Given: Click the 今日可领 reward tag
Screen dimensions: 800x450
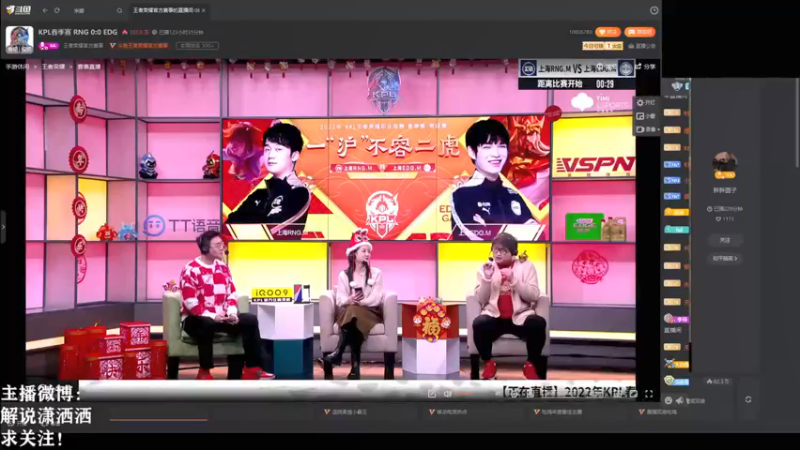Looking at the screenshot, I should [603, 46].
